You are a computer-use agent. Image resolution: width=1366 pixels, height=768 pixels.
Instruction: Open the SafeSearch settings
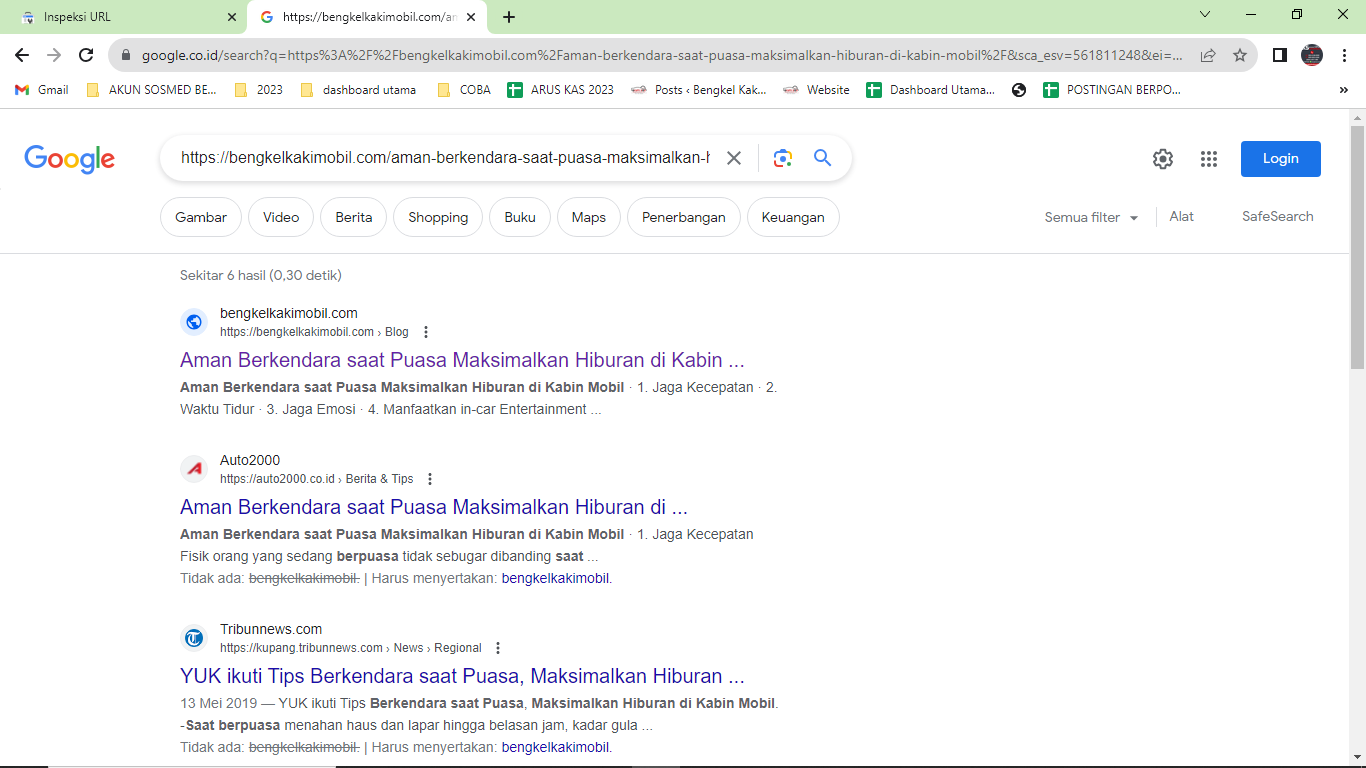(1278, 216)
